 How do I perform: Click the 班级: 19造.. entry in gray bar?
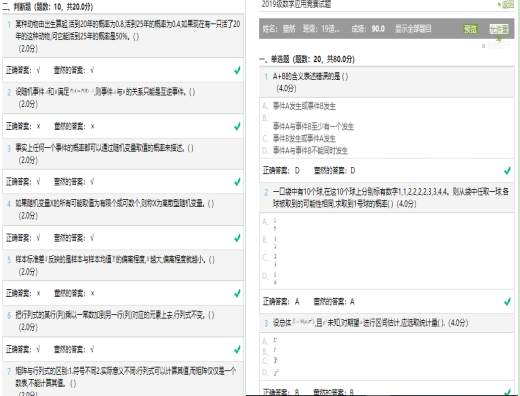click(321, 29)
